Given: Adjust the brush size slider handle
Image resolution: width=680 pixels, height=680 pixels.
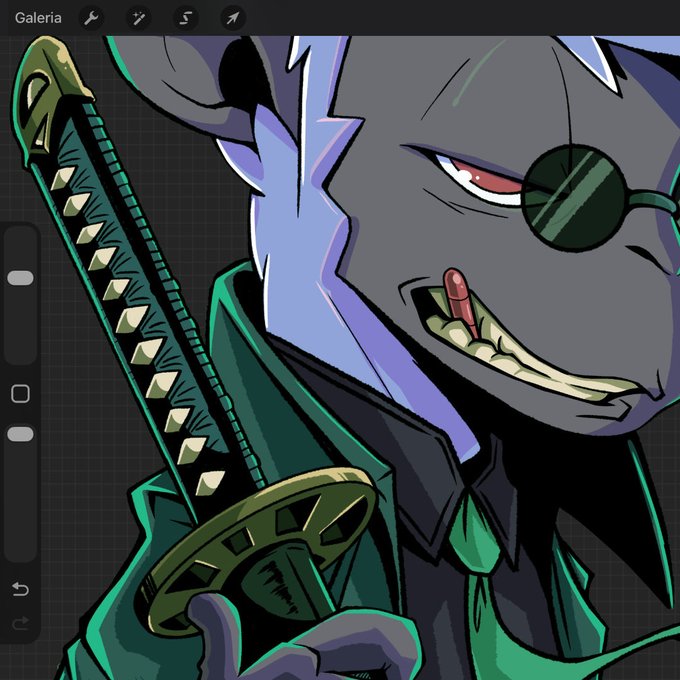Looking at the screenshot, I should (20, 278).
